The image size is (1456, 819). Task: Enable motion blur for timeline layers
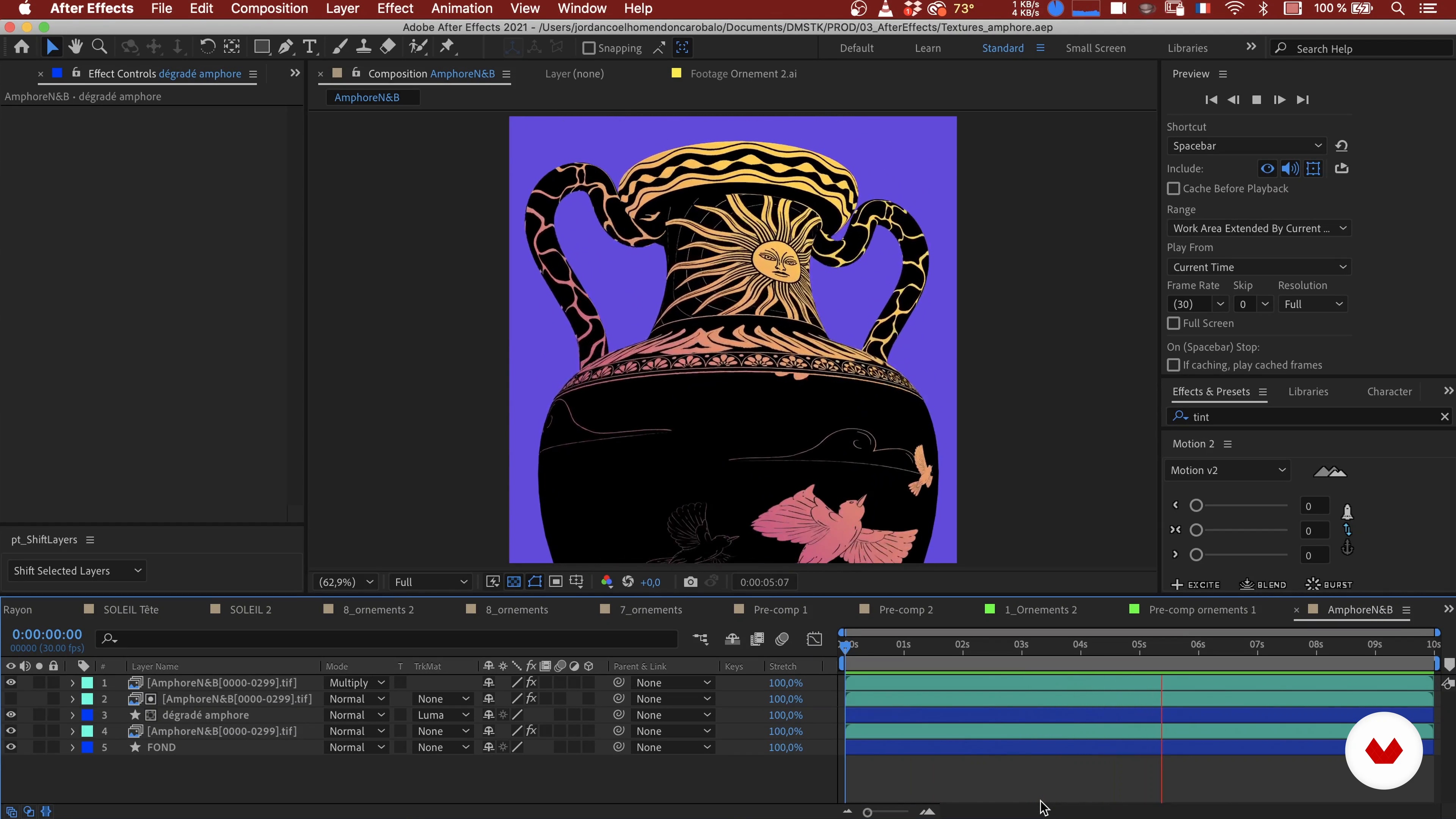pos(782,639)
